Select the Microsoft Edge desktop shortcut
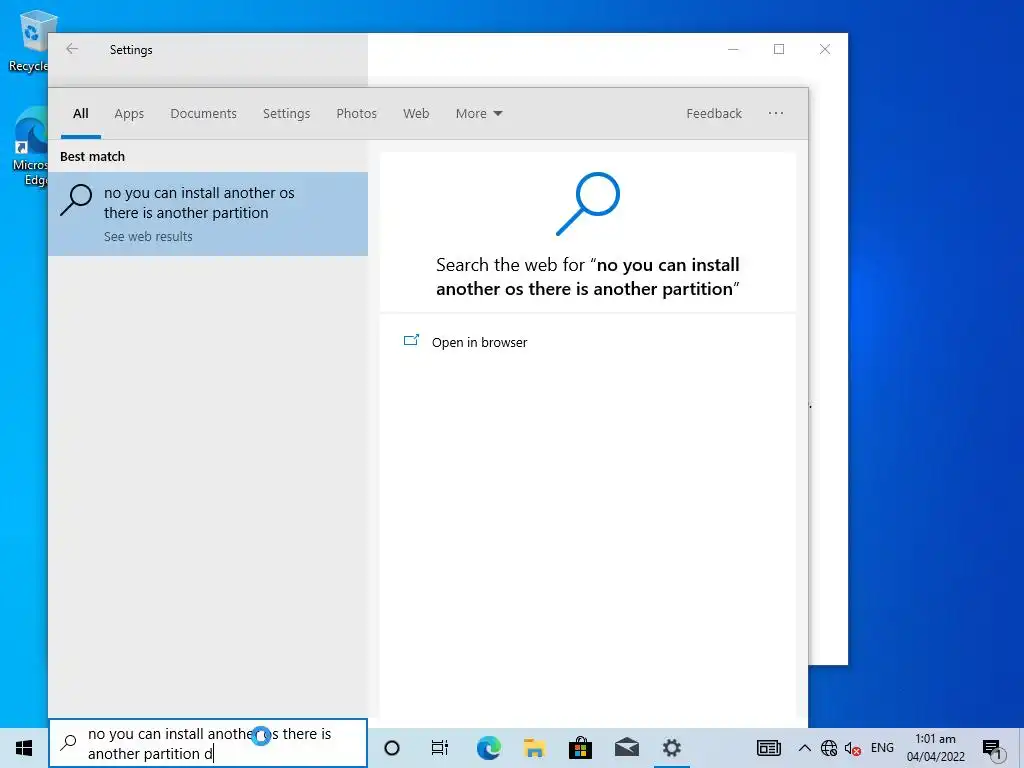 [x=29, y=147]
